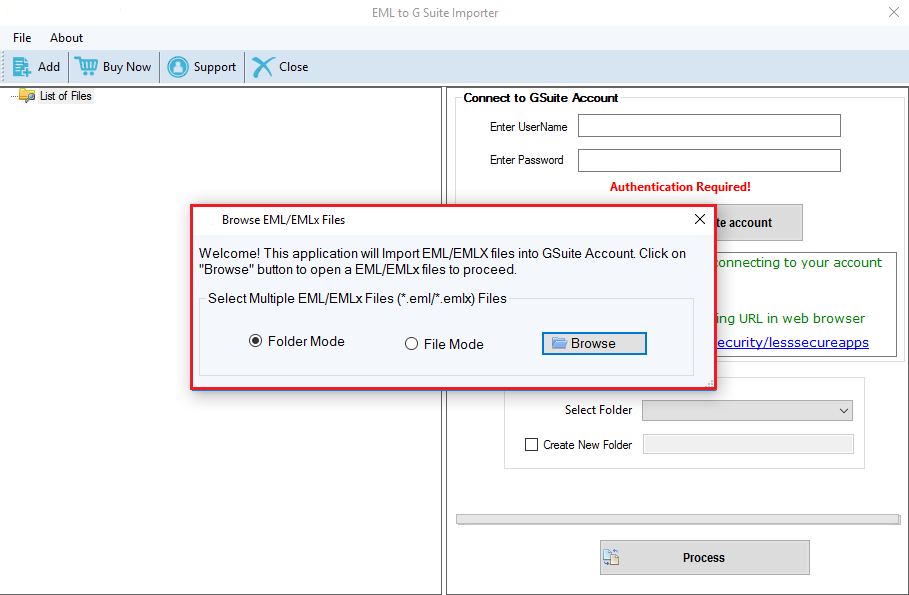Click the Connect to GSuite Account heading
The image size is (909, 595).
click(x=540, y=98)
